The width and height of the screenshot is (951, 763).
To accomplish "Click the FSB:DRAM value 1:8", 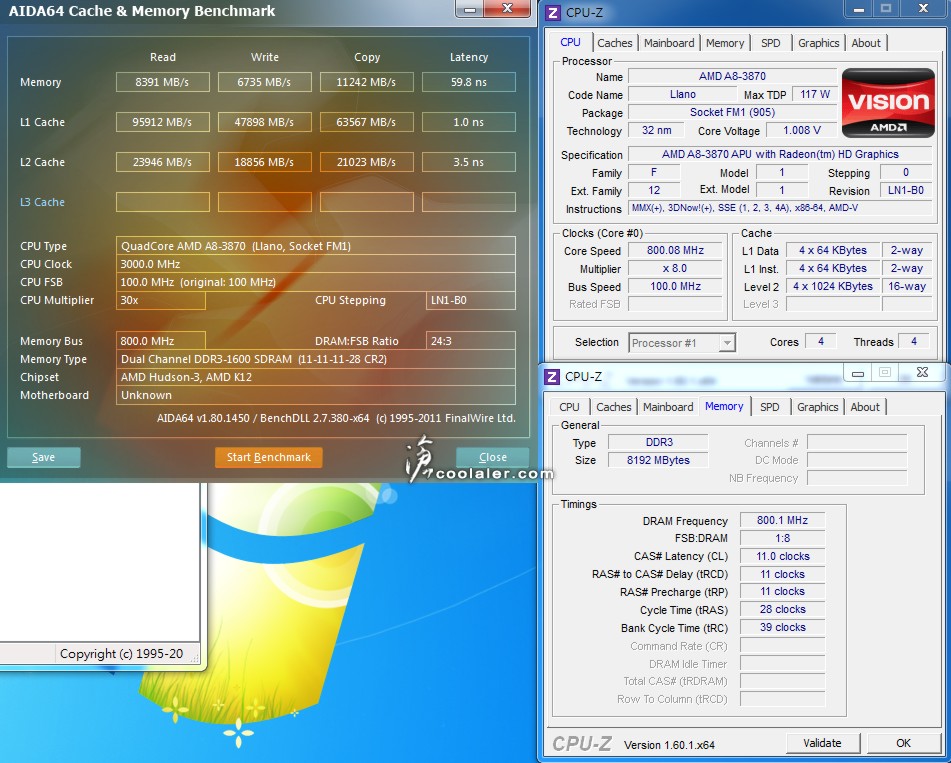I will point(782,538).
